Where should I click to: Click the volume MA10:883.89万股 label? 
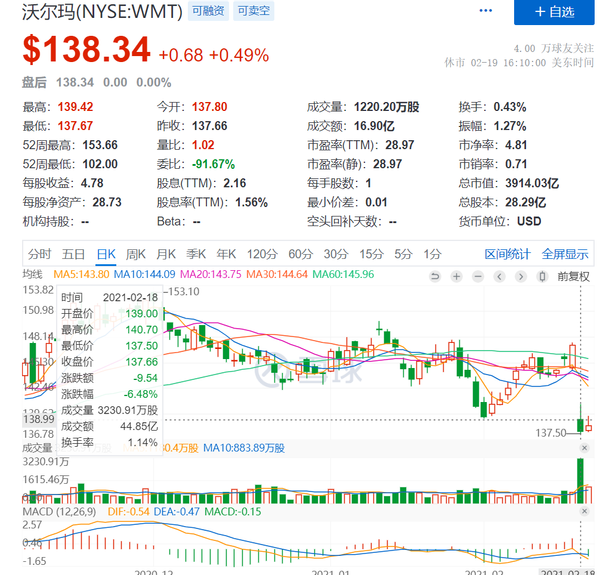point(244,448)
